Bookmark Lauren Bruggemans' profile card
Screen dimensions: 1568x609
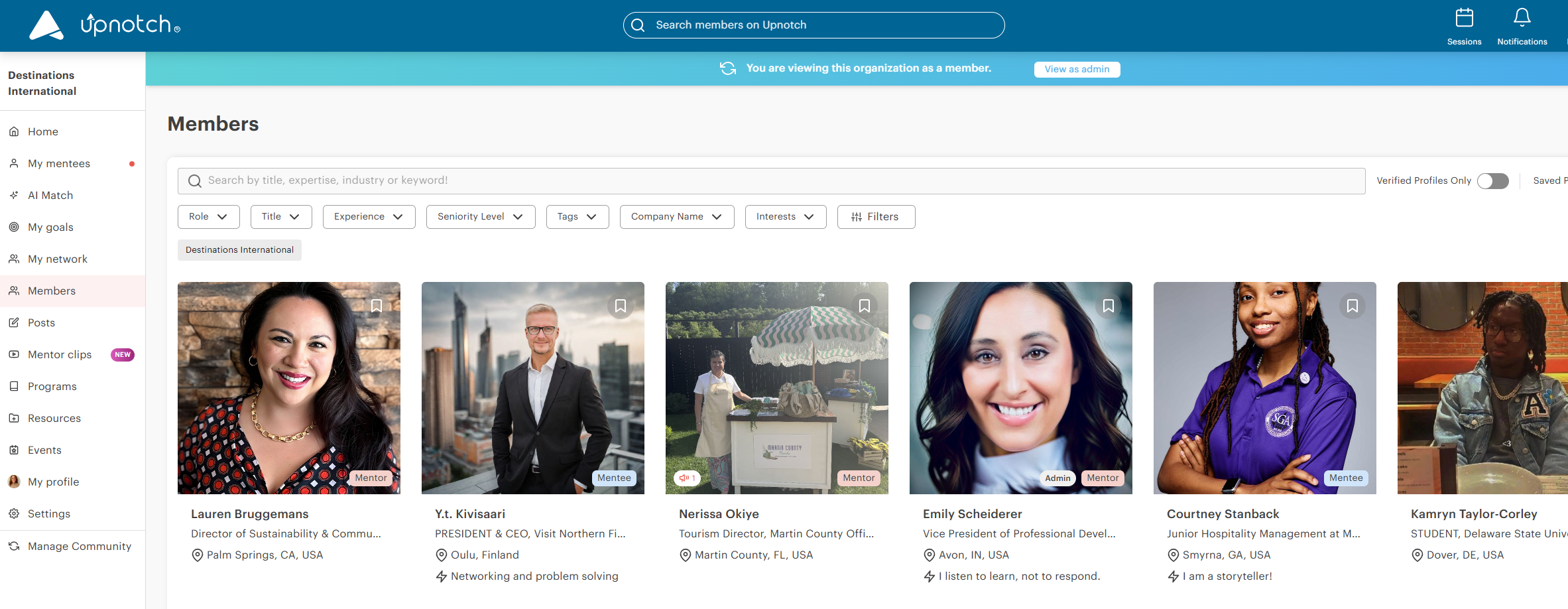[x=376, y=306]
